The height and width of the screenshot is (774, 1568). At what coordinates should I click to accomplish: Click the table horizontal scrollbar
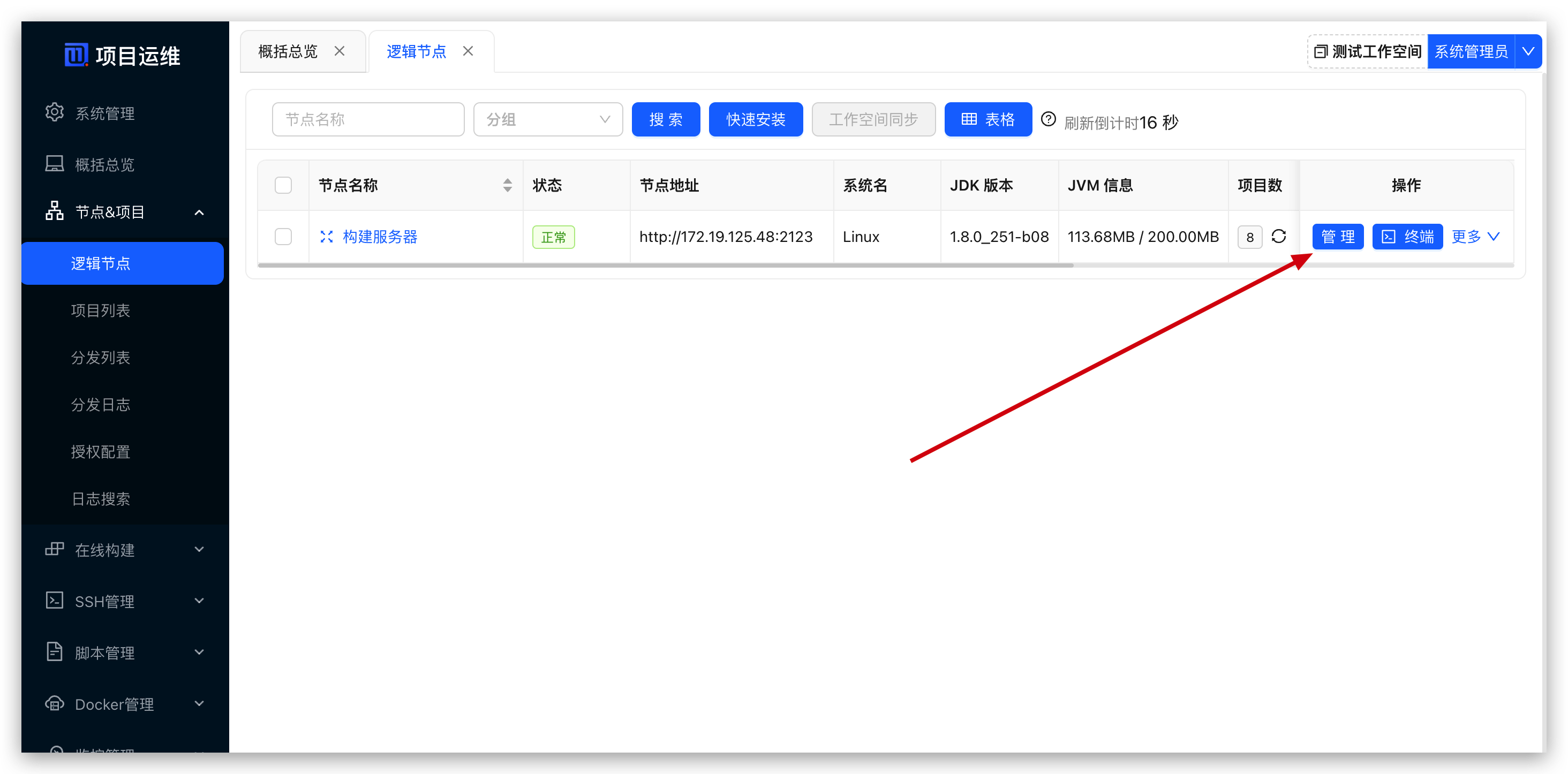(665, 265)
